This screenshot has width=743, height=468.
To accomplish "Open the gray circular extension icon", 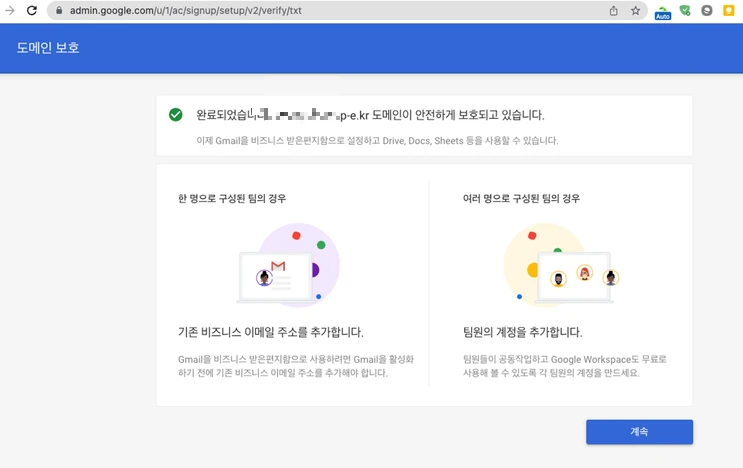I will tap(707, 10).
